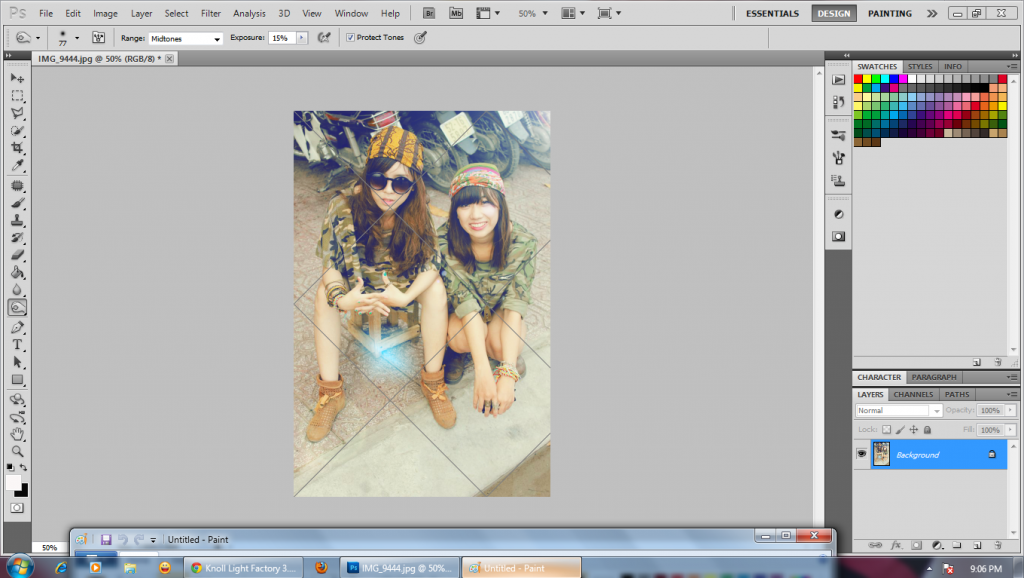Add a layer style with fx icon
Viewport: 1024px width, 578px height.
[x=896, y=545]
